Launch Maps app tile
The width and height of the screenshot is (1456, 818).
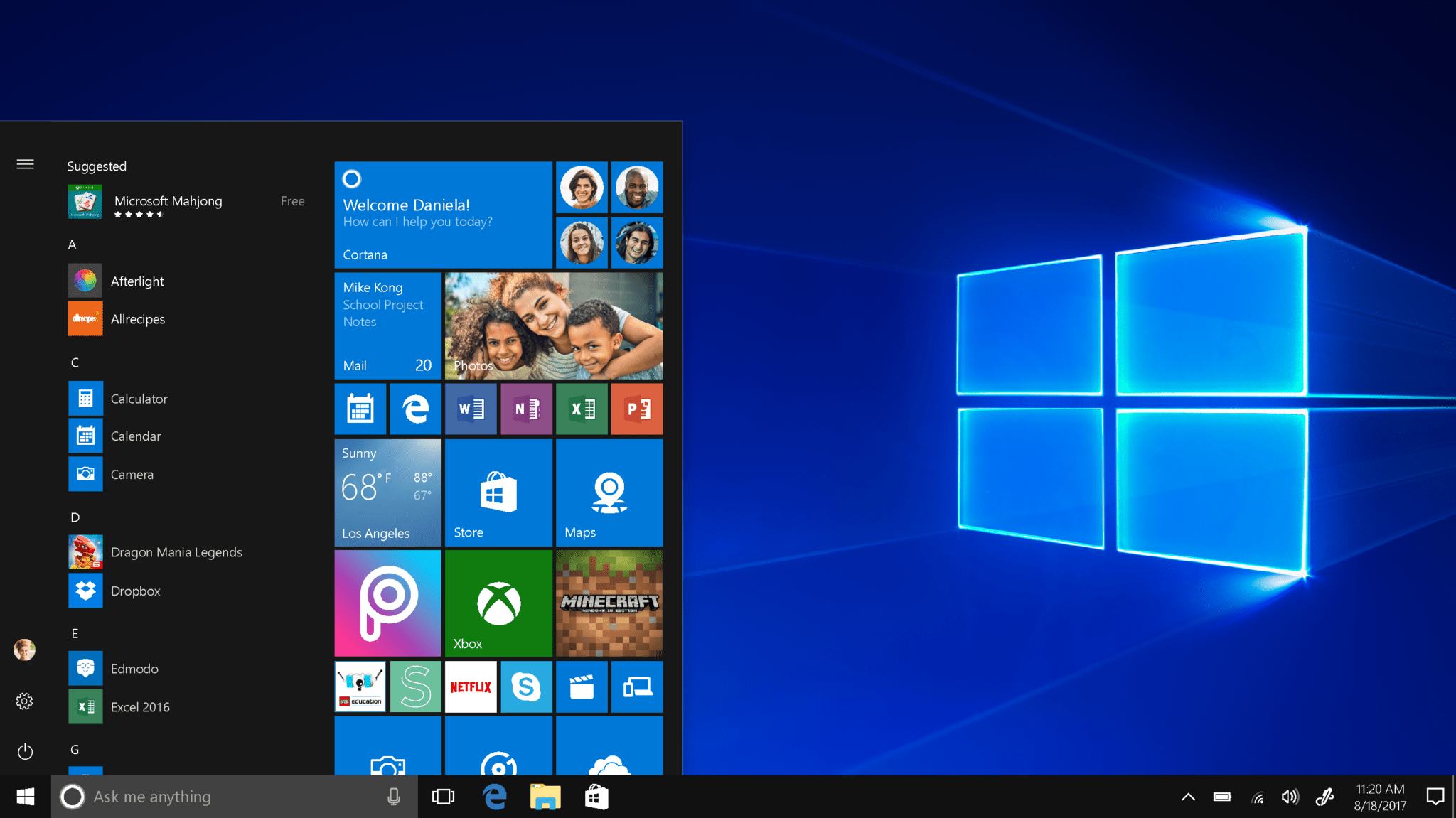click(608, 493)
